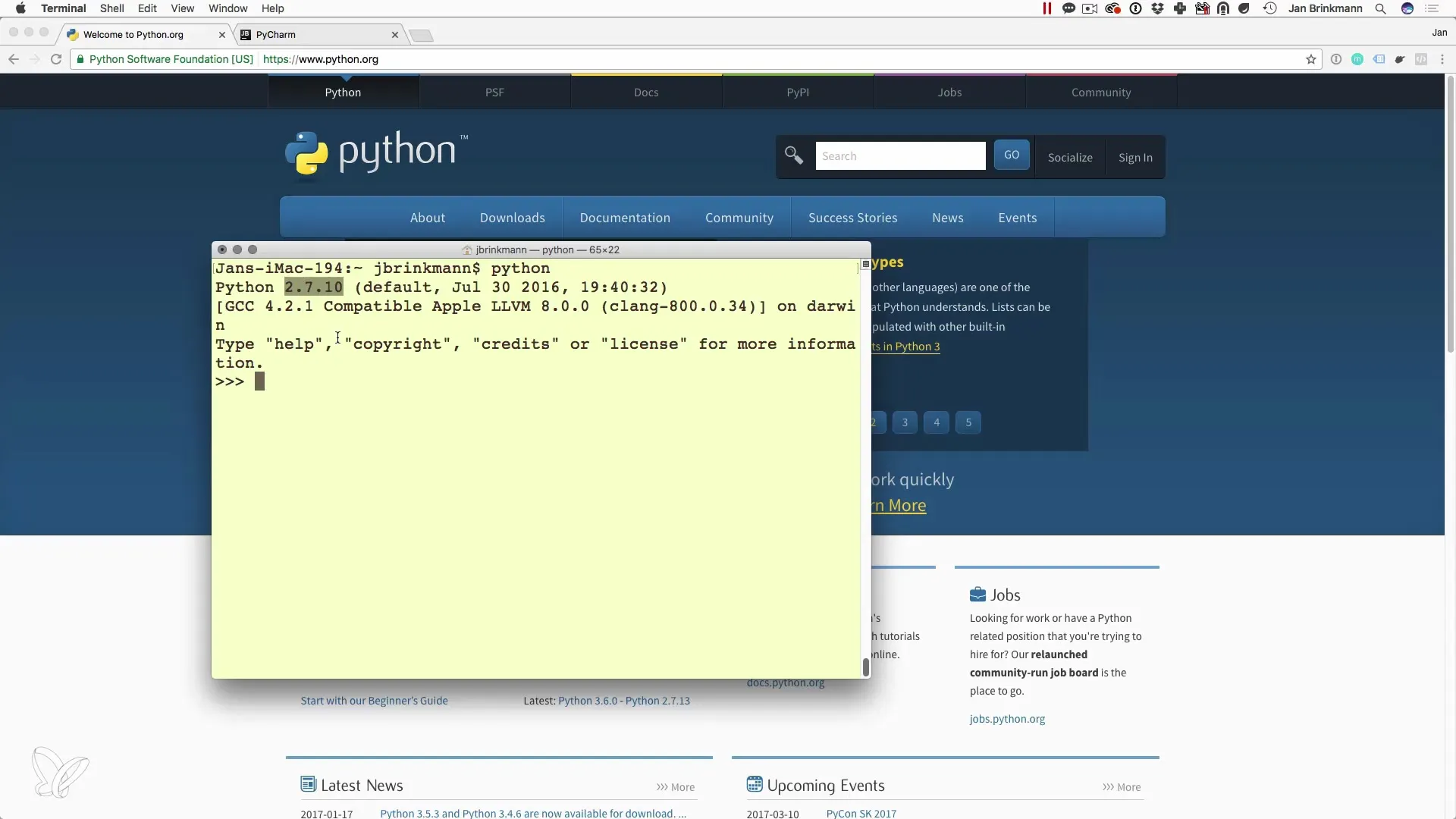Select PSF in top site bar
The width and height of the screenshot is (1456, 819).
point(494,92)
